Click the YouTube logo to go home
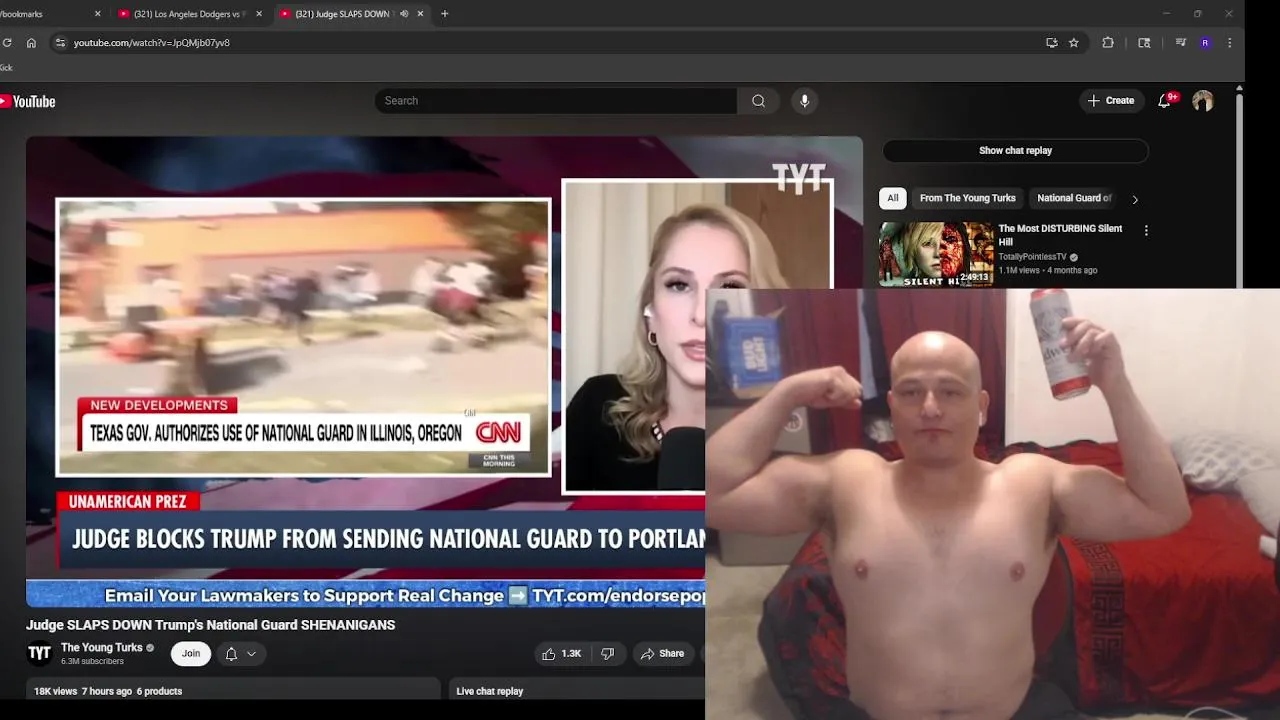1280x720 pixels. point(28,101)
